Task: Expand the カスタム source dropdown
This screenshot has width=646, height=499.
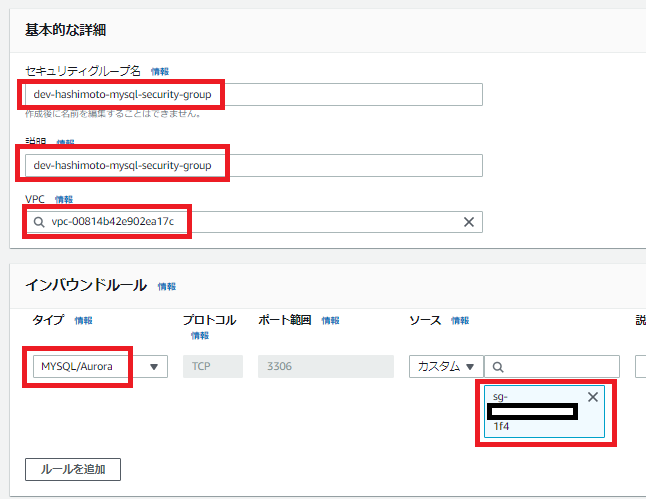Action: tap(446, 366)
